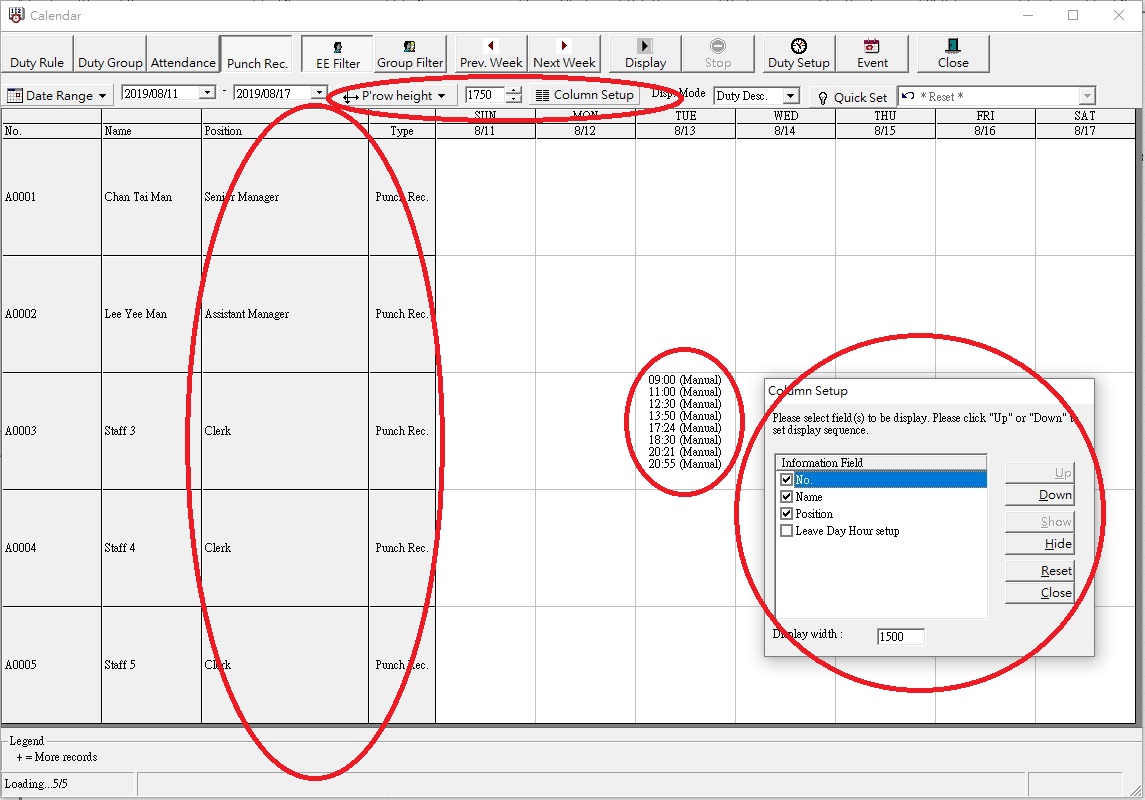The height and width of the screenshot is (800, 1145).
Task: Click the EE Filter toolbar icon
Action: coord(337,55)
